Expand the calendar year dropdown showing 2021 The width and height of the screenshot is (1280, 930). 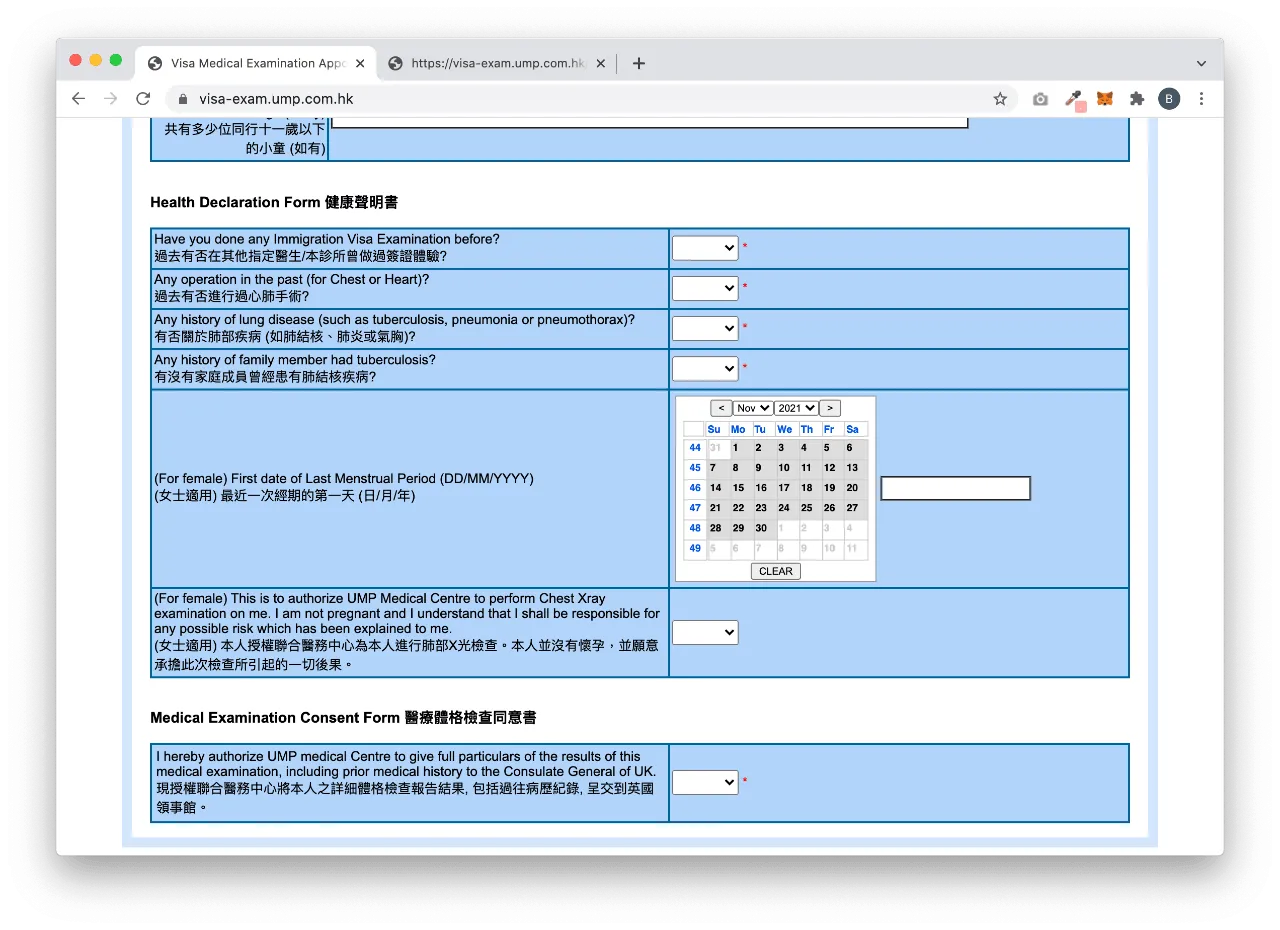tap(796, 408)
